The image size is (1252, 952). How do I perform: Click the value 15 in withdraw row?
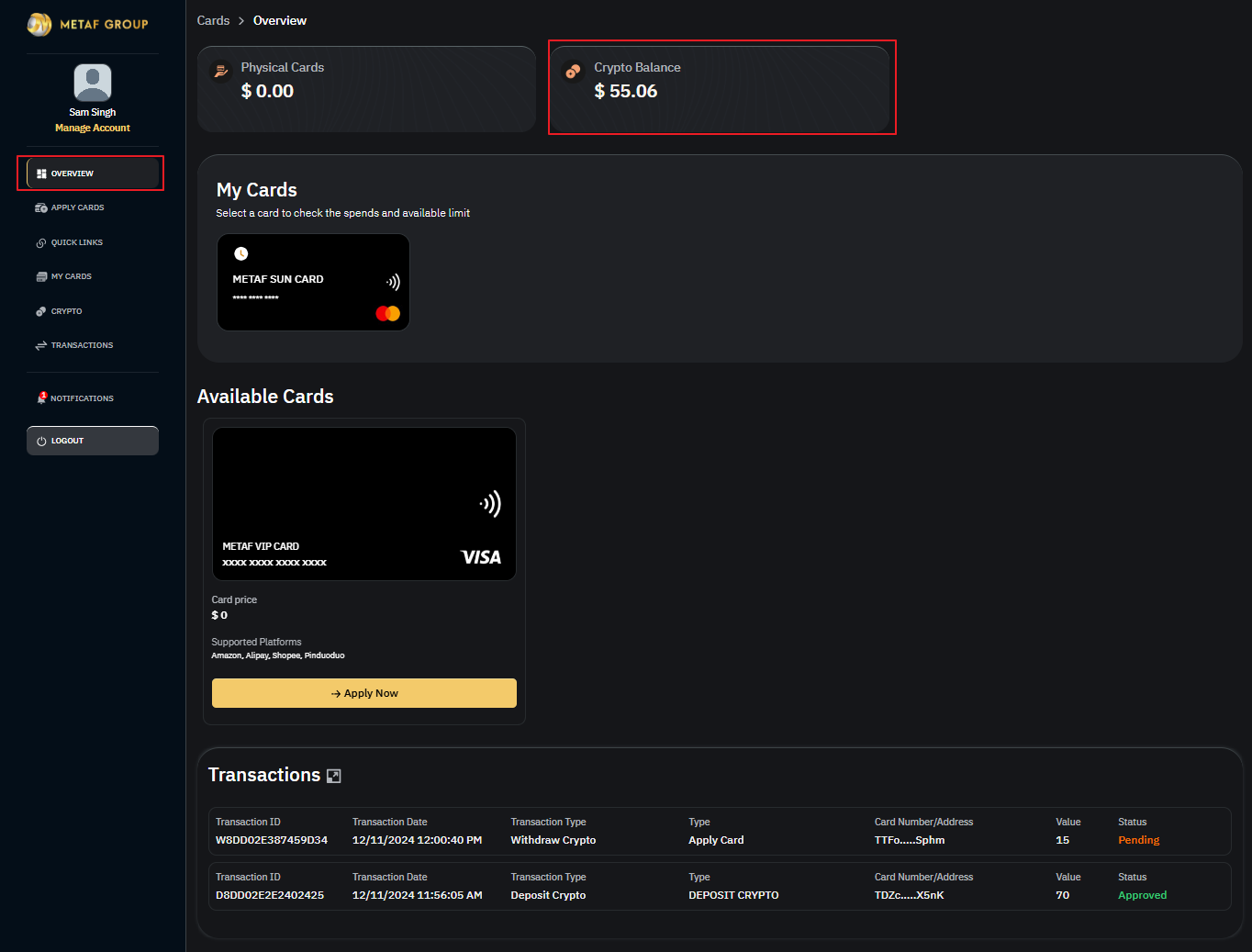click(1063, 840)
